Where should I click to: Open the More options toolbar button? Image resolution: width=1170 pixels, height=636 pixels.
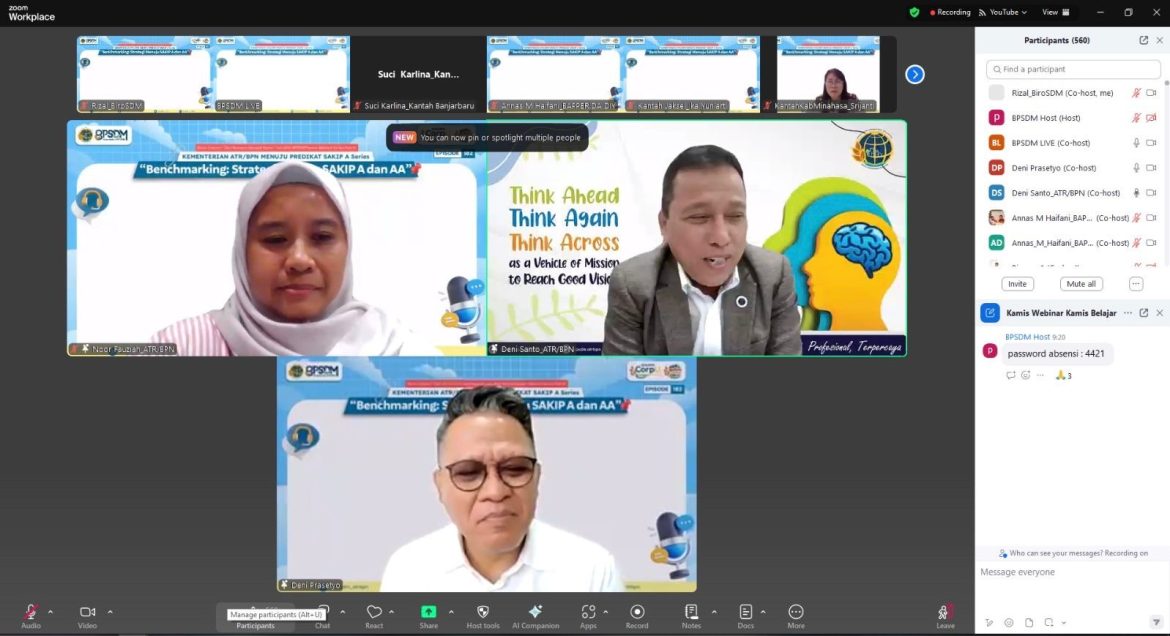(795, 616)
